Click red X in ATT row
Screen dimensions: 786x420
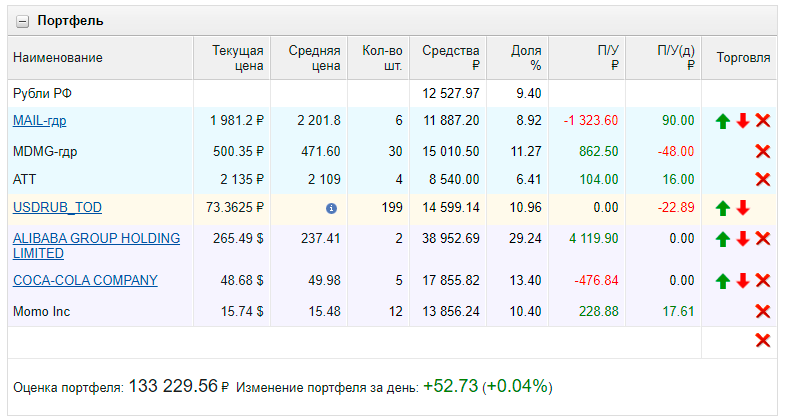pyautogui.click(x=762, y=179)
